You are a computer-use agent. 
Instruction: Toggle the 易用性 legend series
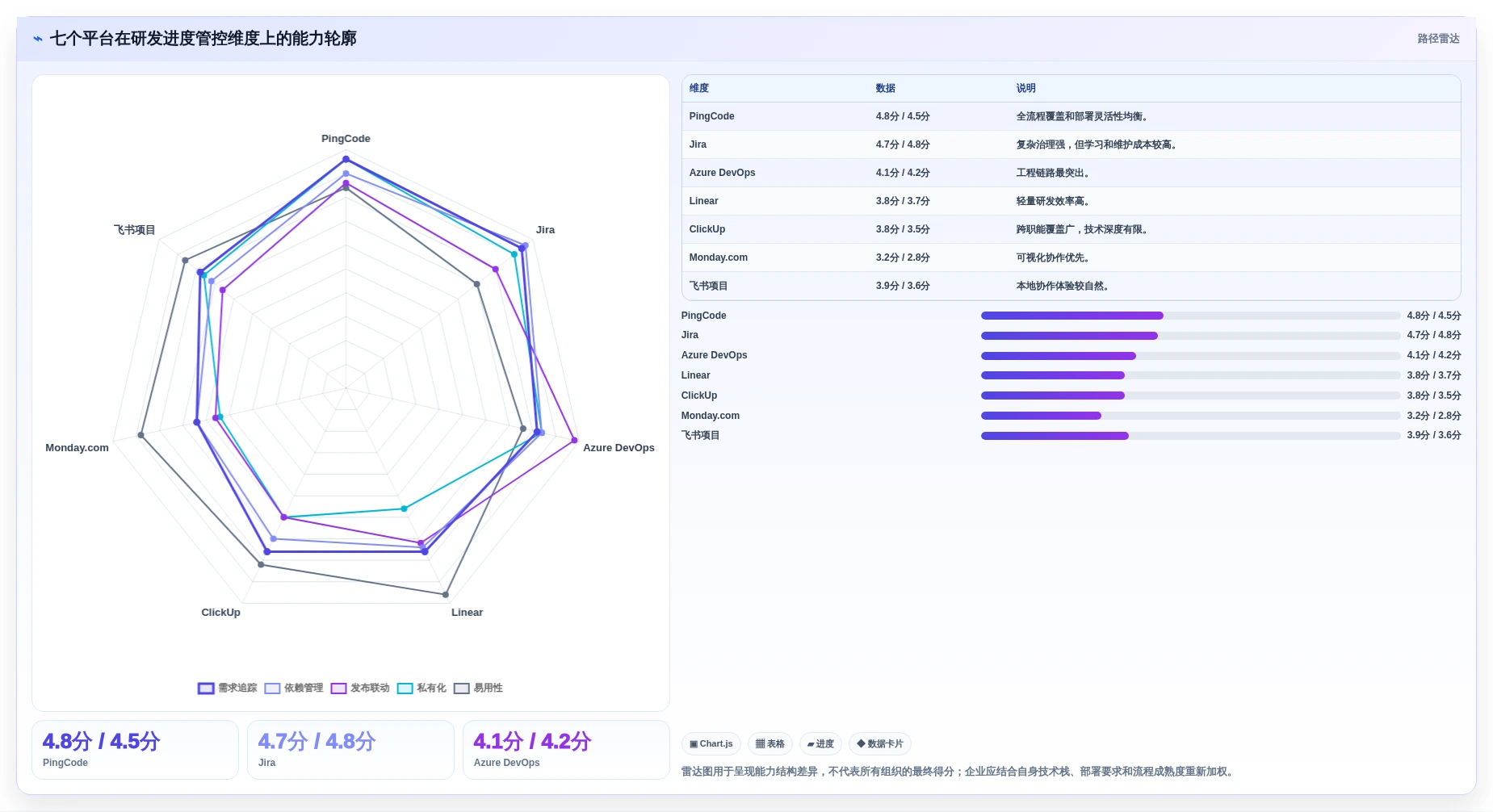coord(478,689)
